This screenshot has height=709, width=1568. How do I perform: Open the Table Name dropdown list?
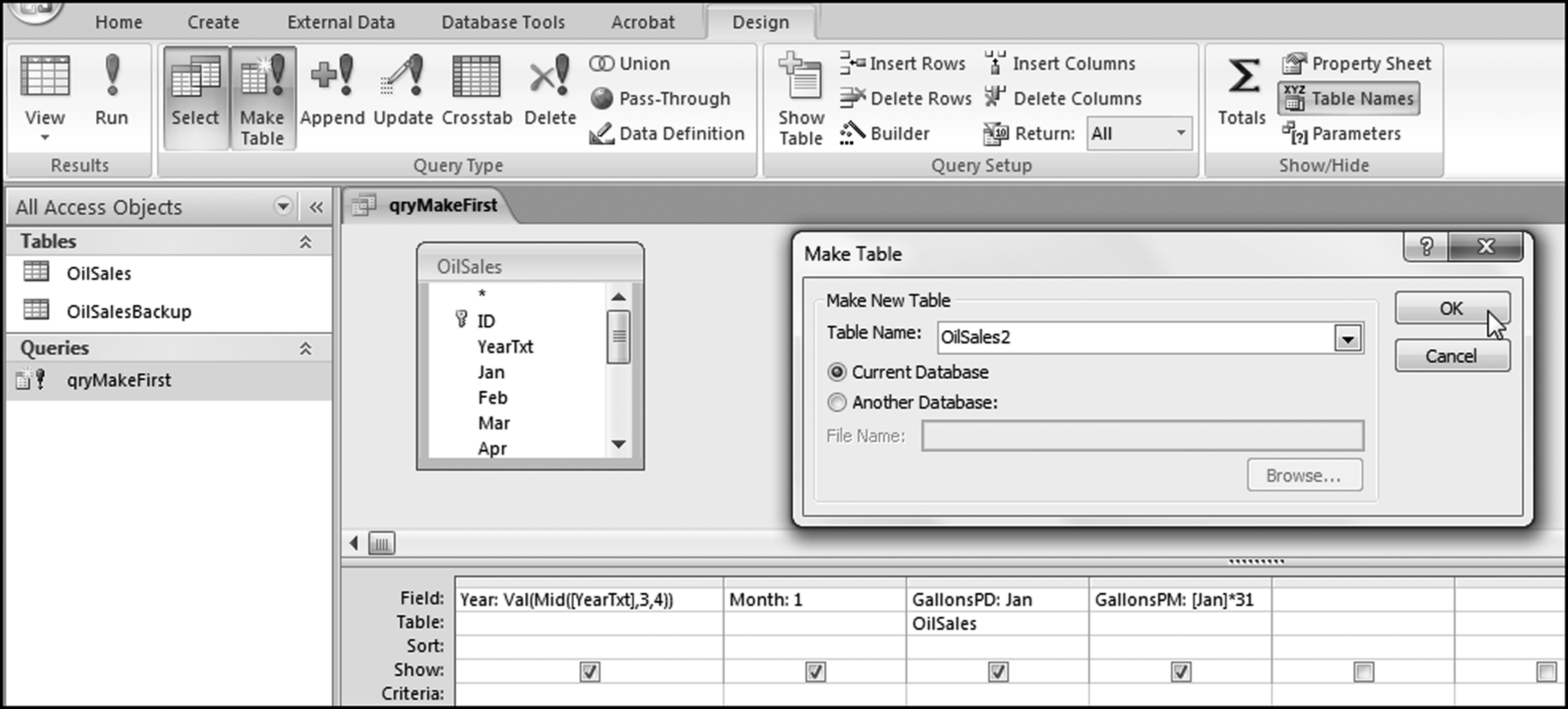tap(1348, 338)
